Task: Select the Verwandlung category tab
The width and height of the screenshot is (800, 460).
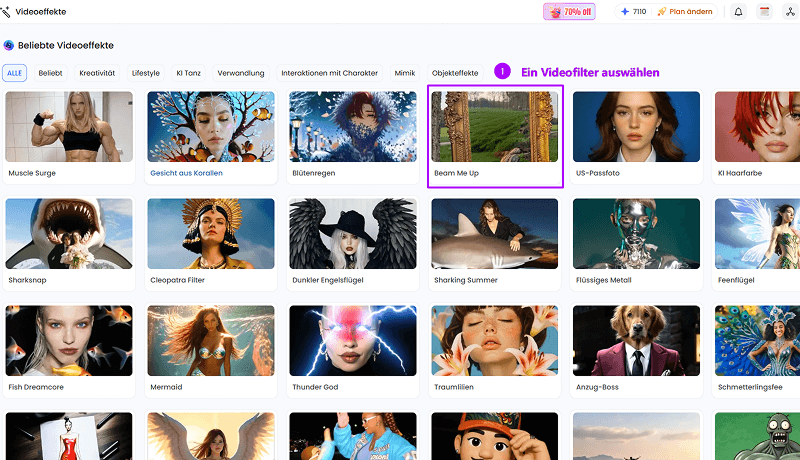Action: [240, 73]
